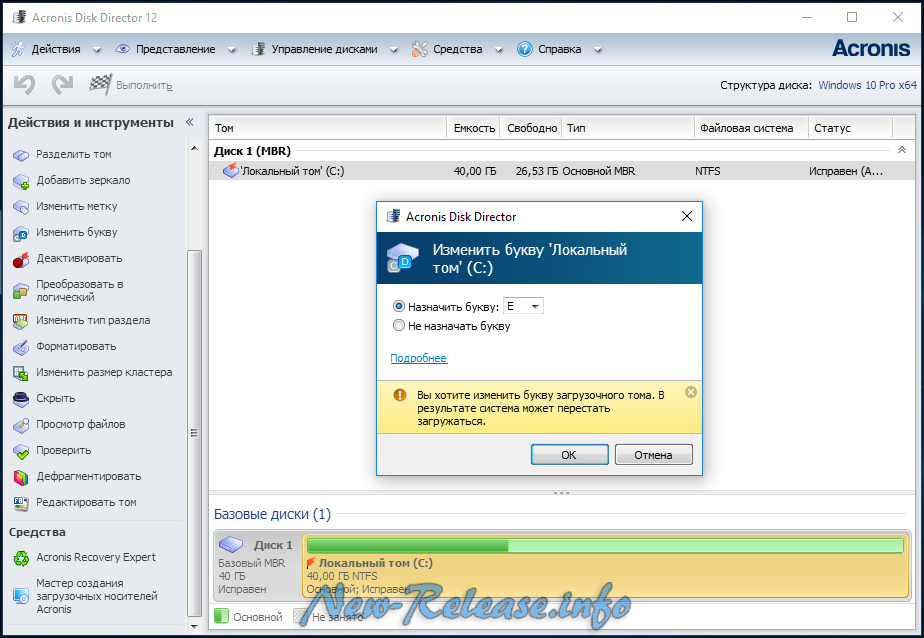Click the Hide (Скрыть) volume icon
924x638 pixels.
[x=21, y=399]
